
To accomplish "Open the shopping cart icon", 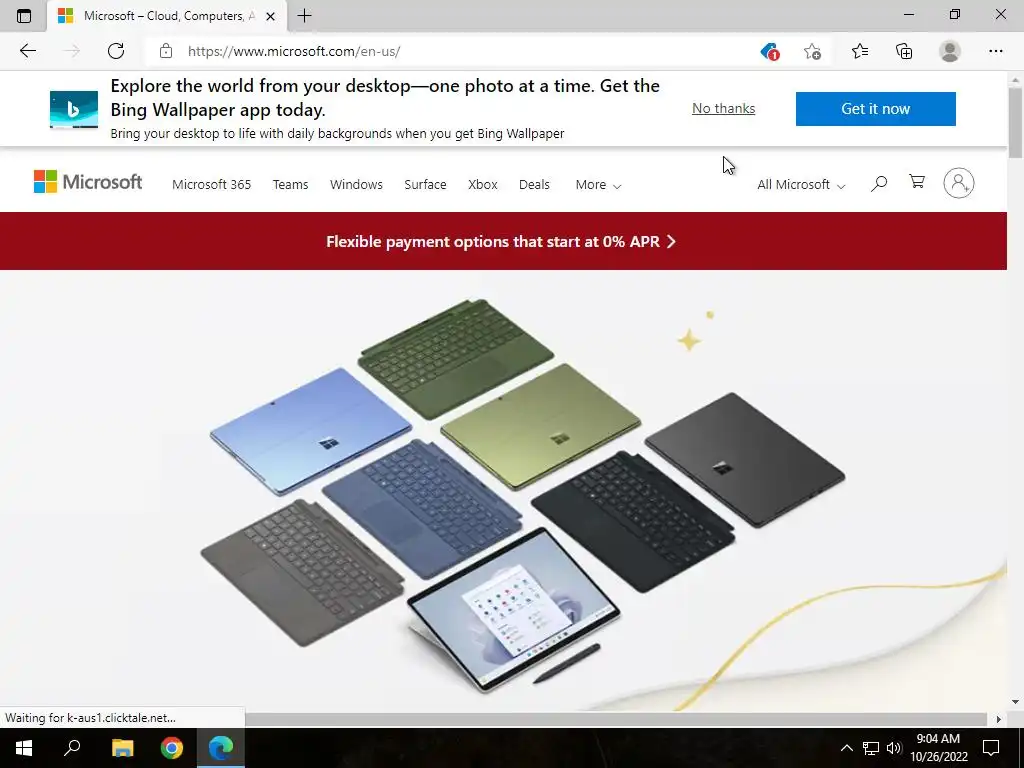I will 917,182.
